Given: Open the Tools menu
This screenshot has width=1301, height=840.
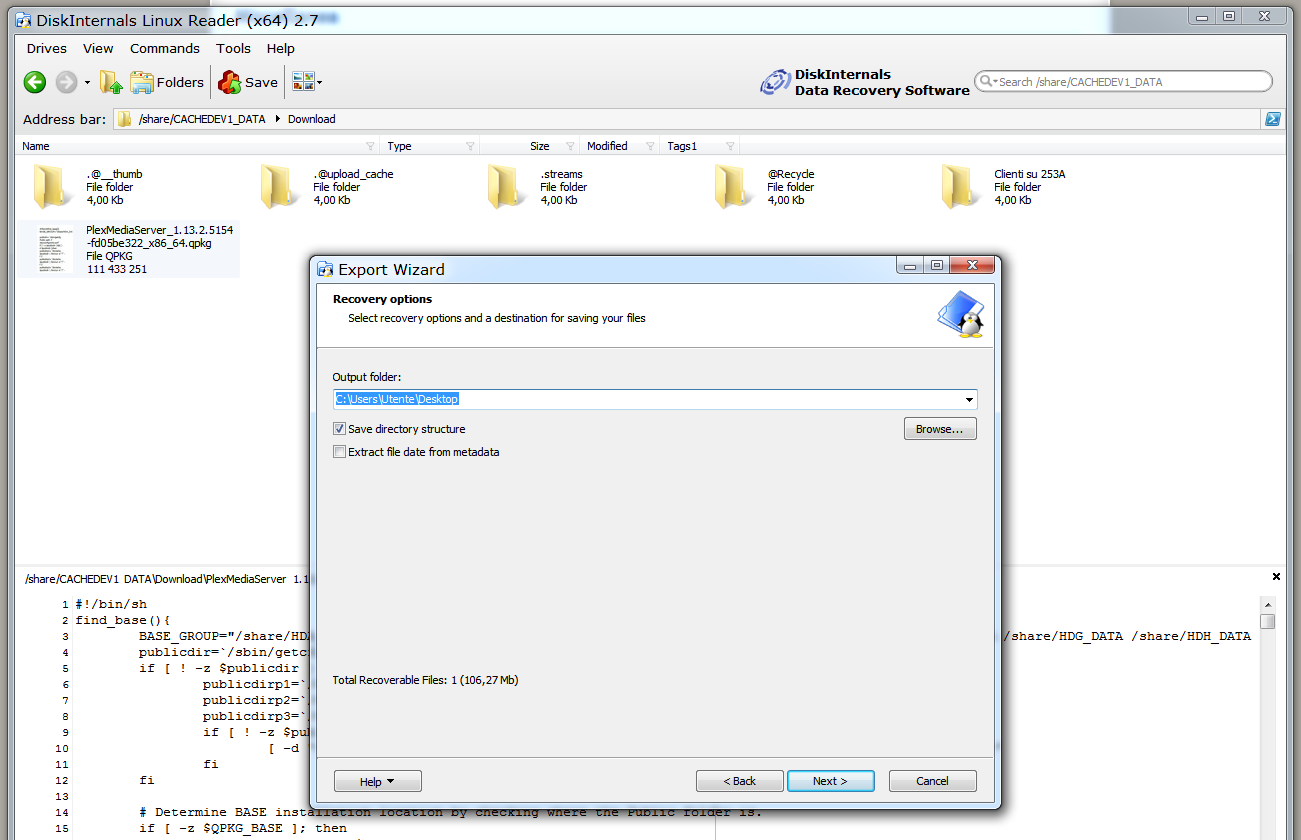Looking at the screenshot, I should tap(233, 48).
